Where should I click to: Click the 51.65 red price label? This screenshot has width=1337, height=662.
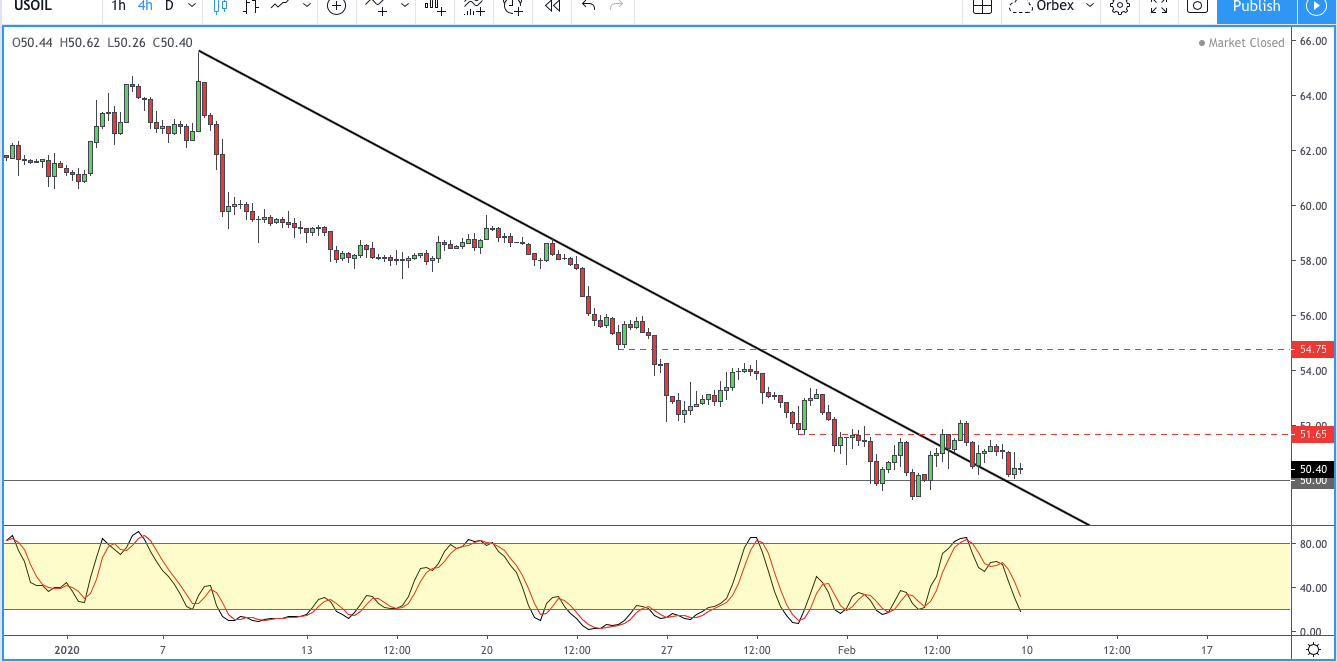[x=1314, y=434]
